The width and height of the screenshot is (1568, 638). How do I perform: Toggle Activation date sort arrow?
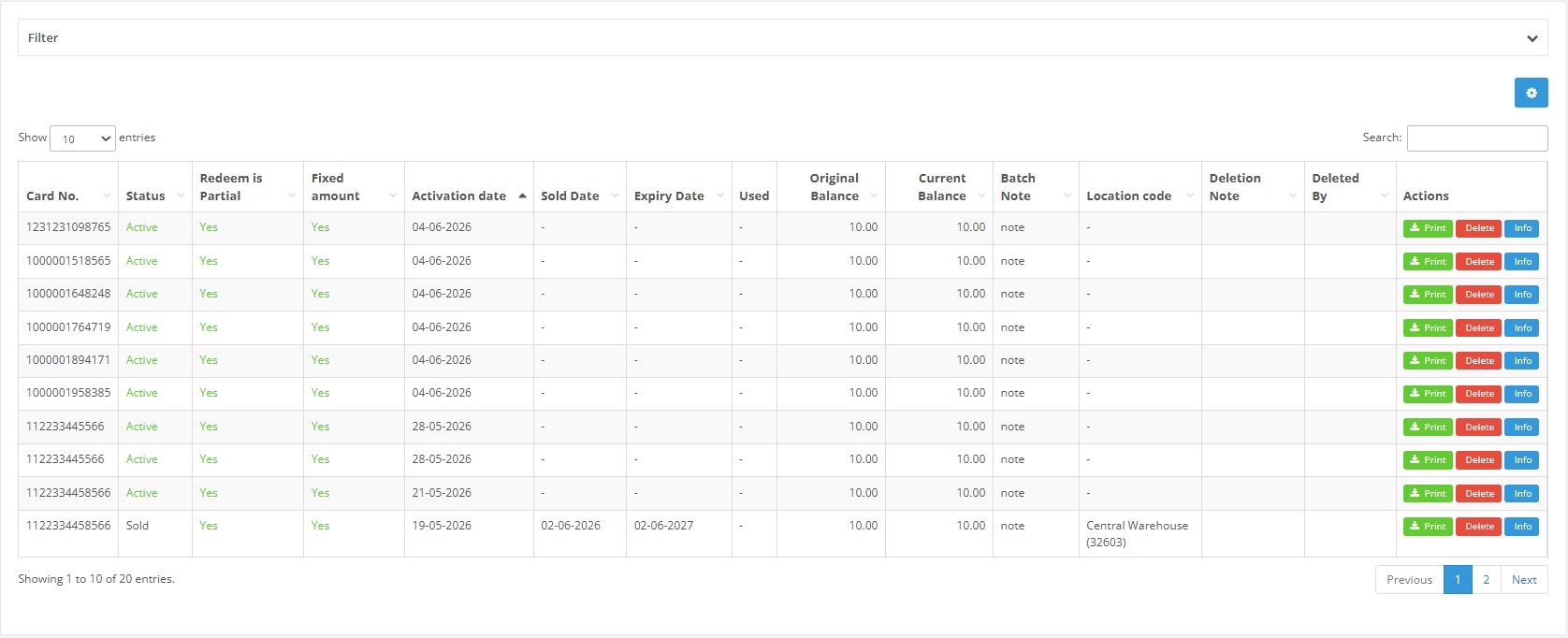pos(522,196)
